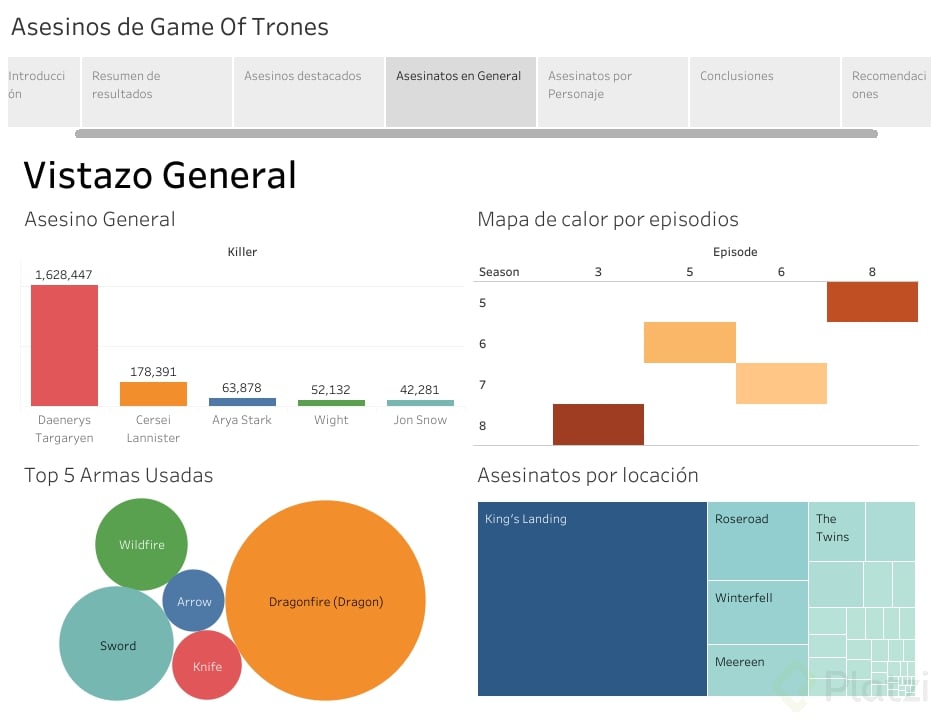Click the Season 5 Episode 8 heatmap cell
The width and height of the screenshot is (938, 720).
(872, 302)
